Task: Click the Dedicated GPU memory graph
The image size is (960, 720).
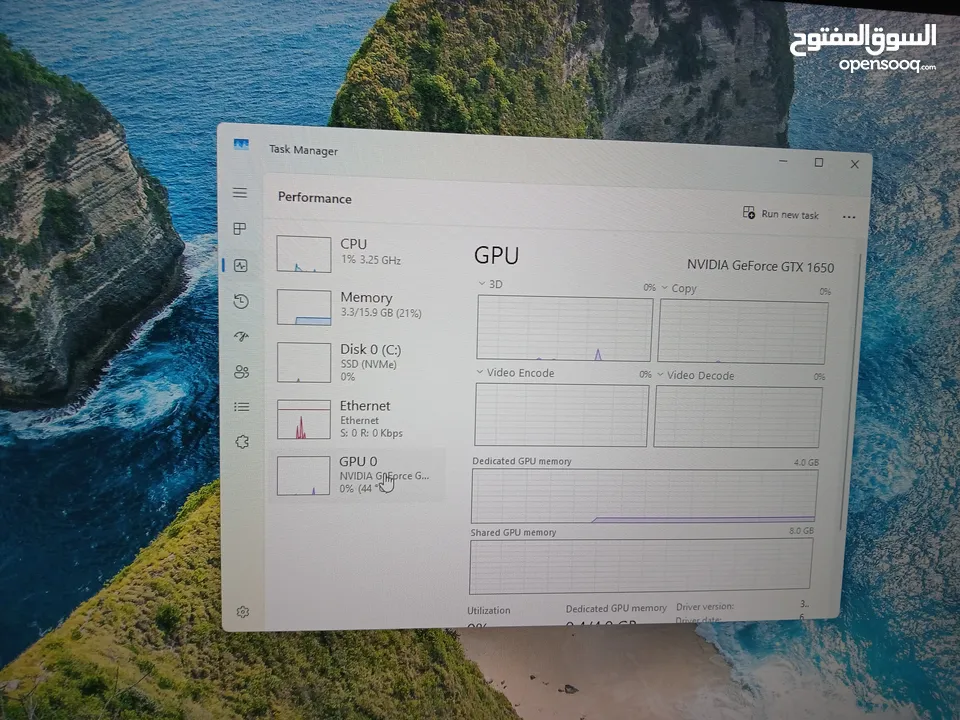Action: pyautogui.click(x=644, y=496)
